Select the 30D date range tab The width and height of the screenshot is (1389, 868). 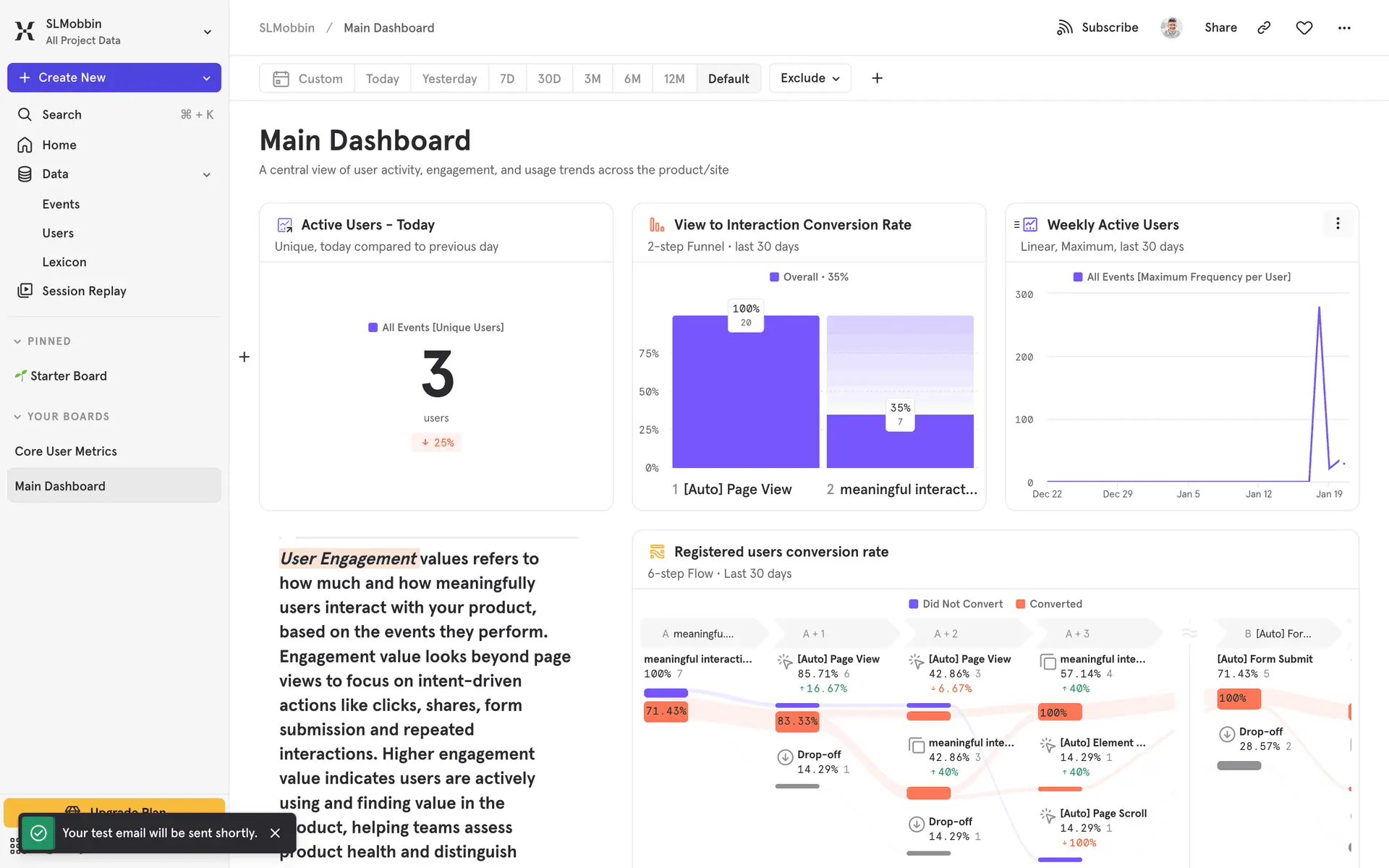(x=548, y=78)
